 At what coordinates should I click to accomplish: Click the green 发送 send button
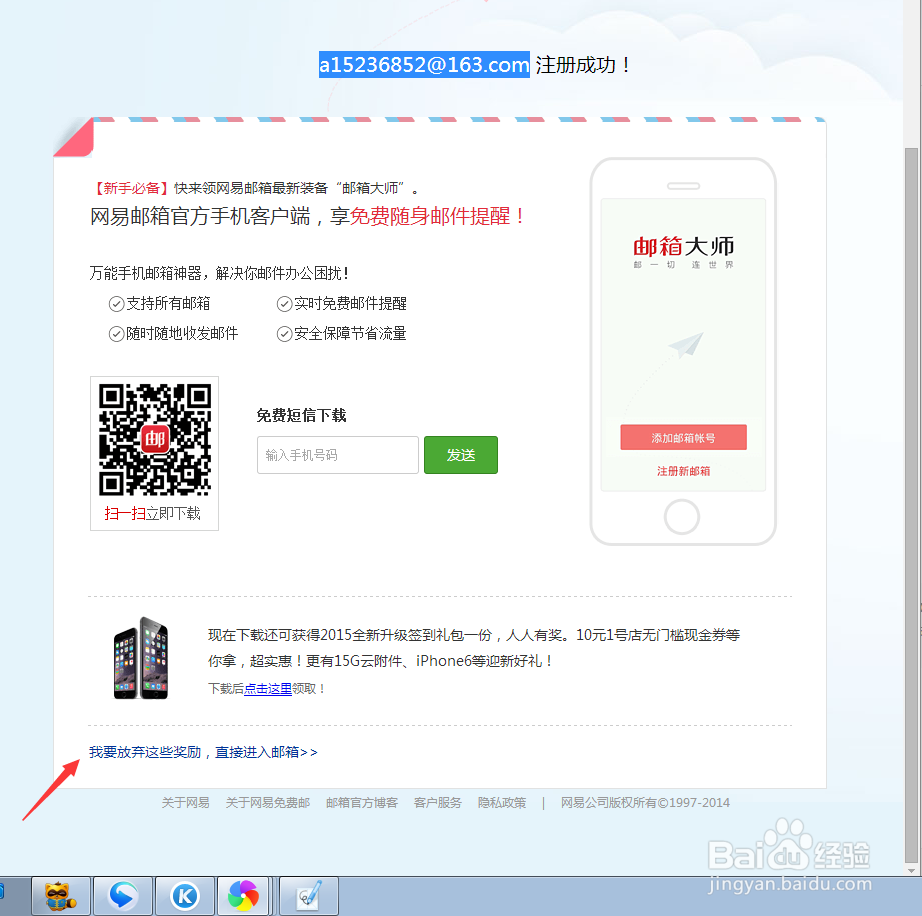pyautogui.click(x=461, y=455)
